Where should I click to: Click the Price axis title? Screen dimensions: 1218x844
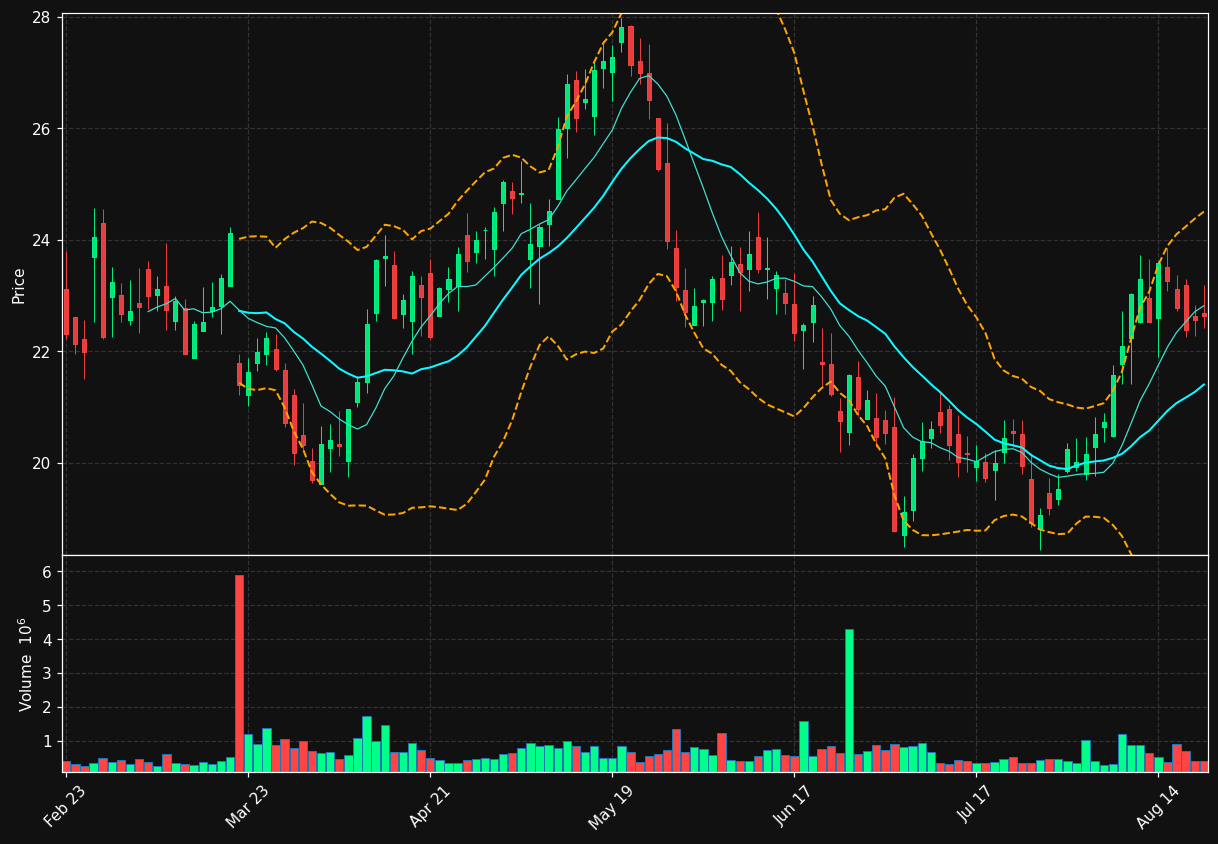pyautogui.click(x=19, y=285)
